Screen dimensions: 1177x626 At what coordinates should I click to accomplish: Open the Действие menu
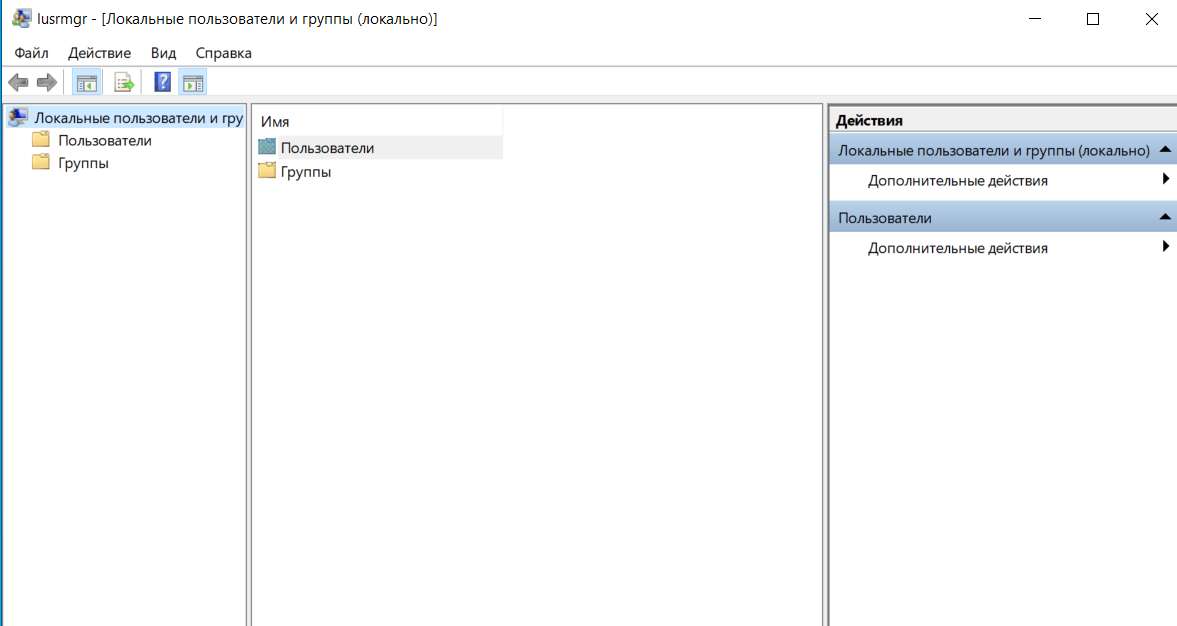coord(99,53)
